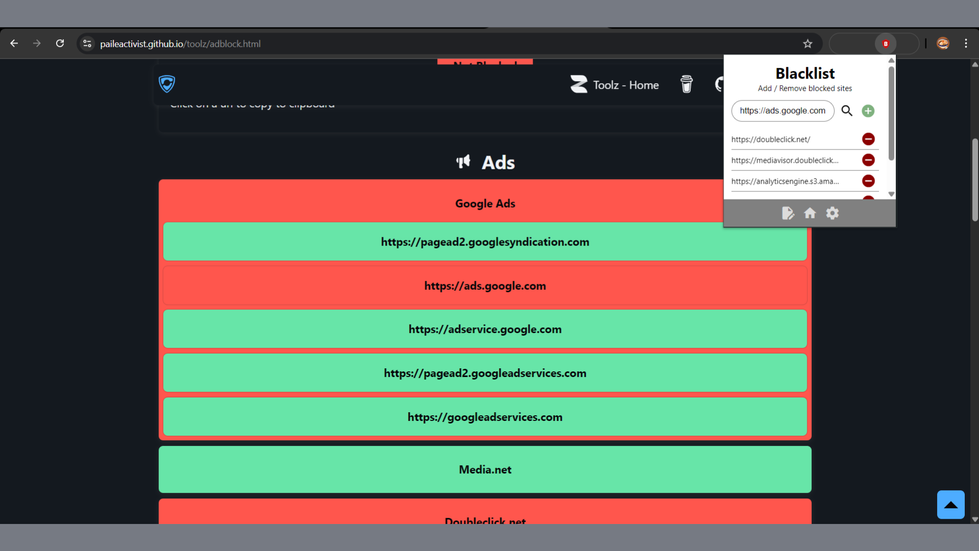Remove mediavisor.doubleclick entry from blacklist
979x551 pixels.
(x=868, y=160)
